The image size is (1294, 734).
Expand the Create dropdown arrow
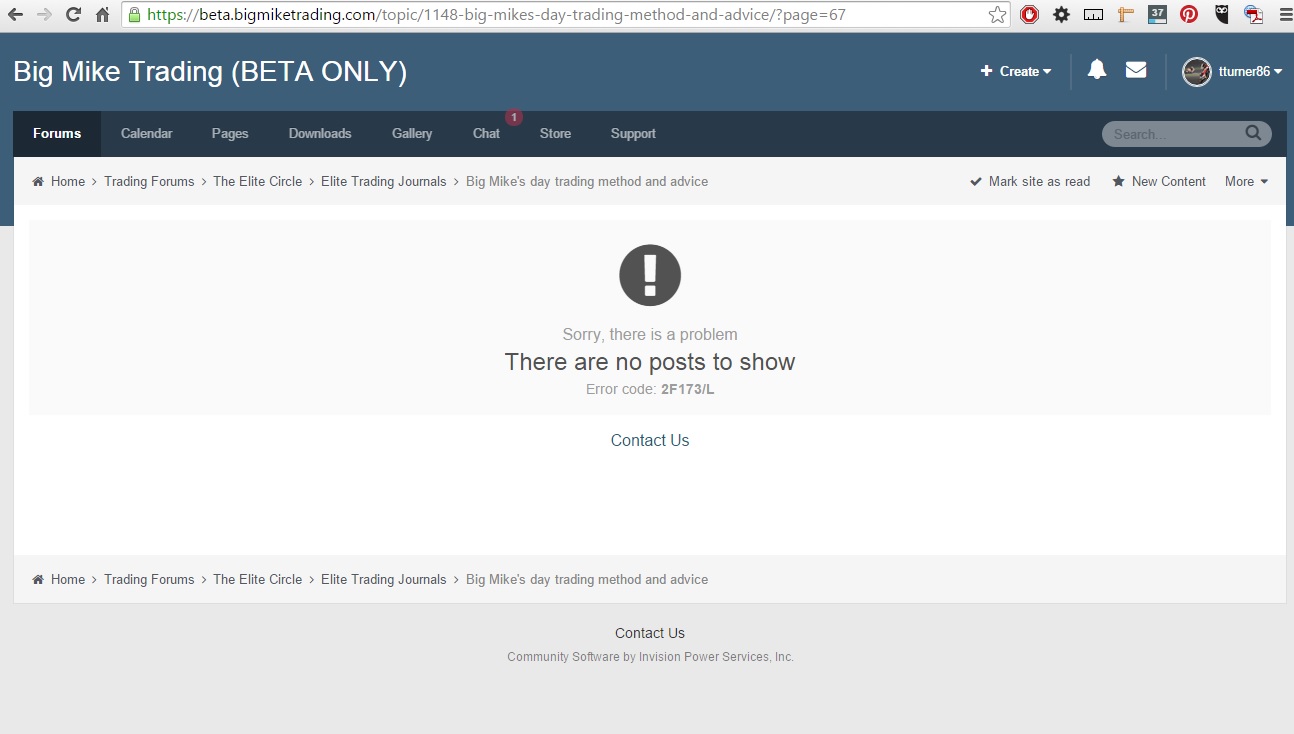point(1047,72)
